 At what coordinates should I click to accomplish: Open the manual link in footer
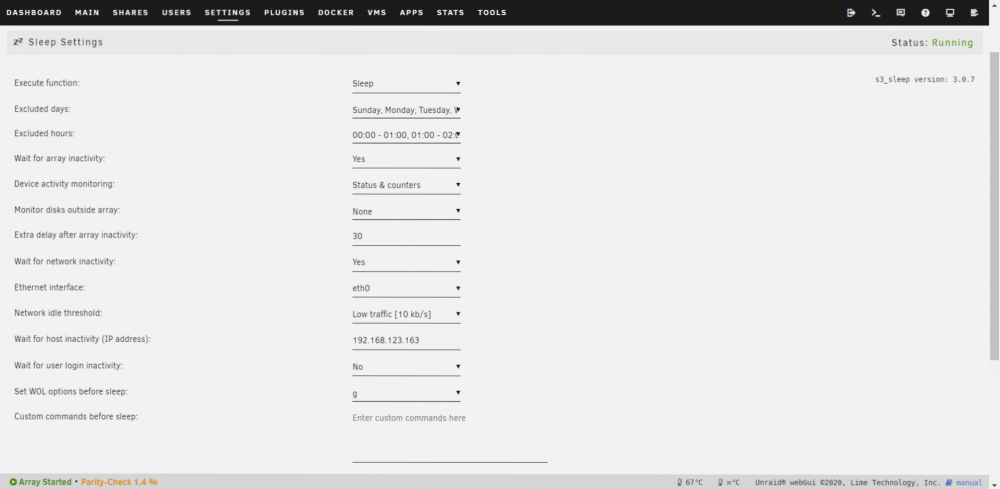coord(969,483)
